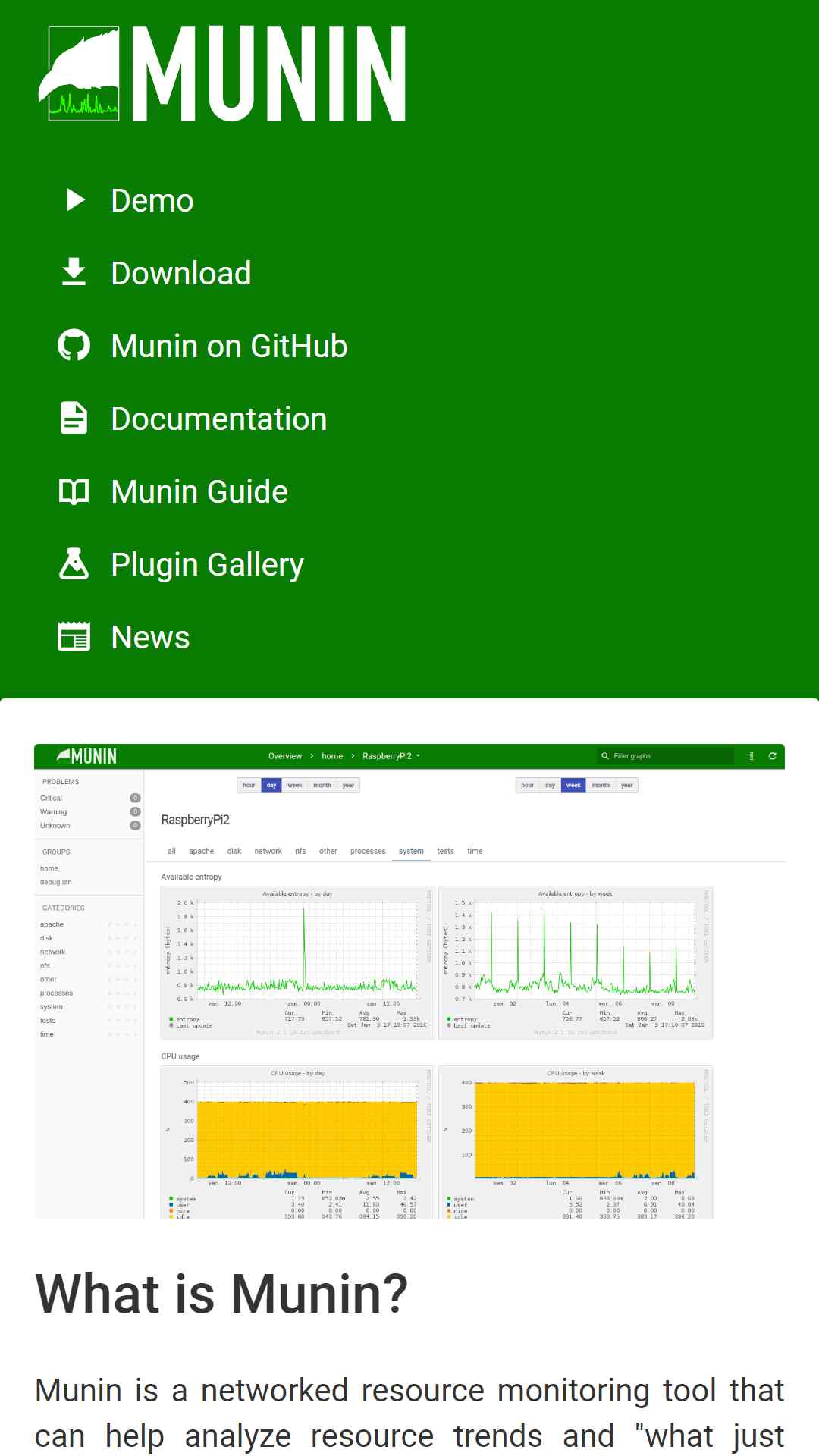The width and height of the screenshot is (819, 1456).
Task: Click the GitHub octocat icon
Action: (x=74, y=346)
